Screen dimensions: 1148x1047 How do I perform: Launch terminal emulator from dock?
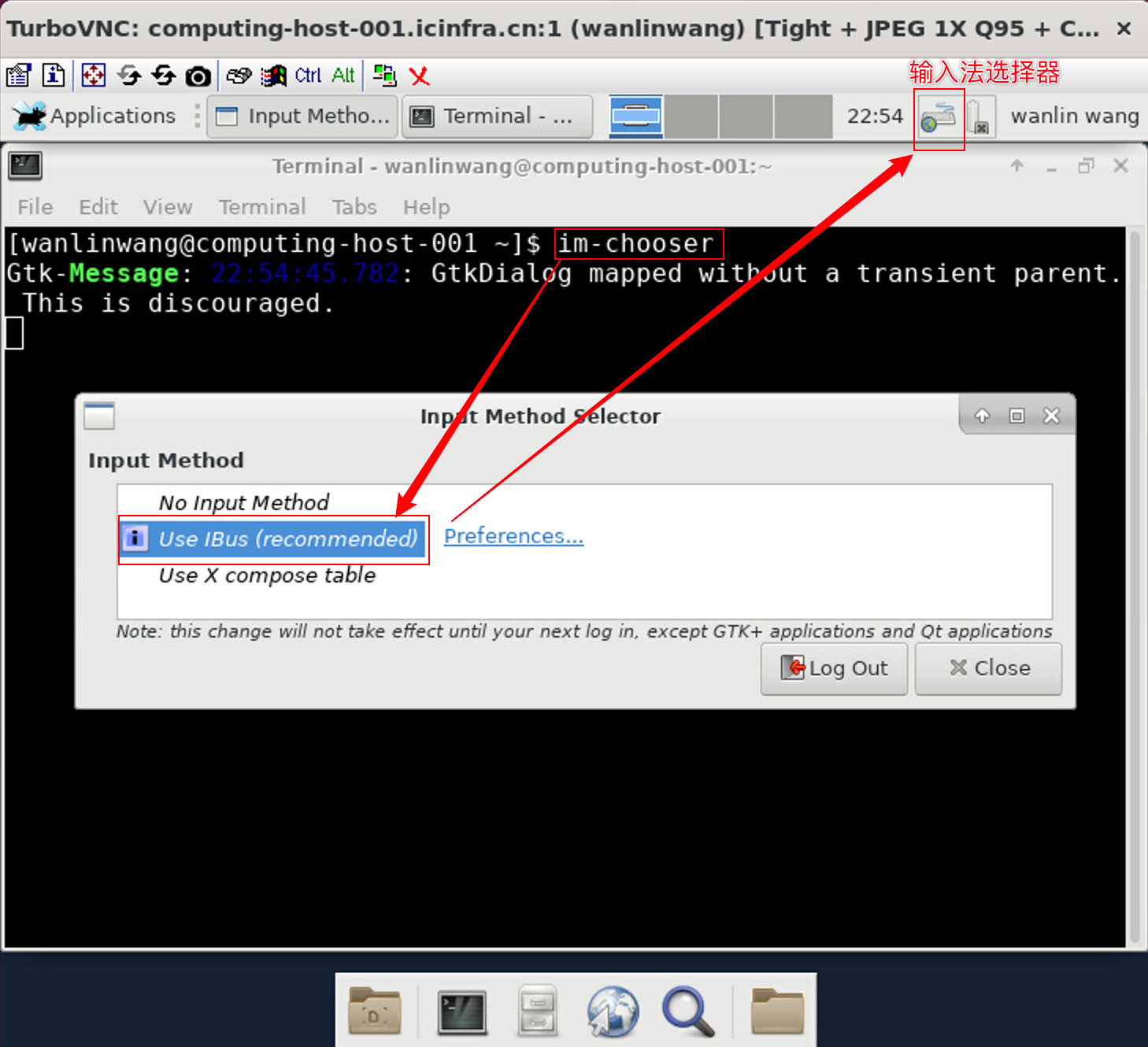[463, 1013]
